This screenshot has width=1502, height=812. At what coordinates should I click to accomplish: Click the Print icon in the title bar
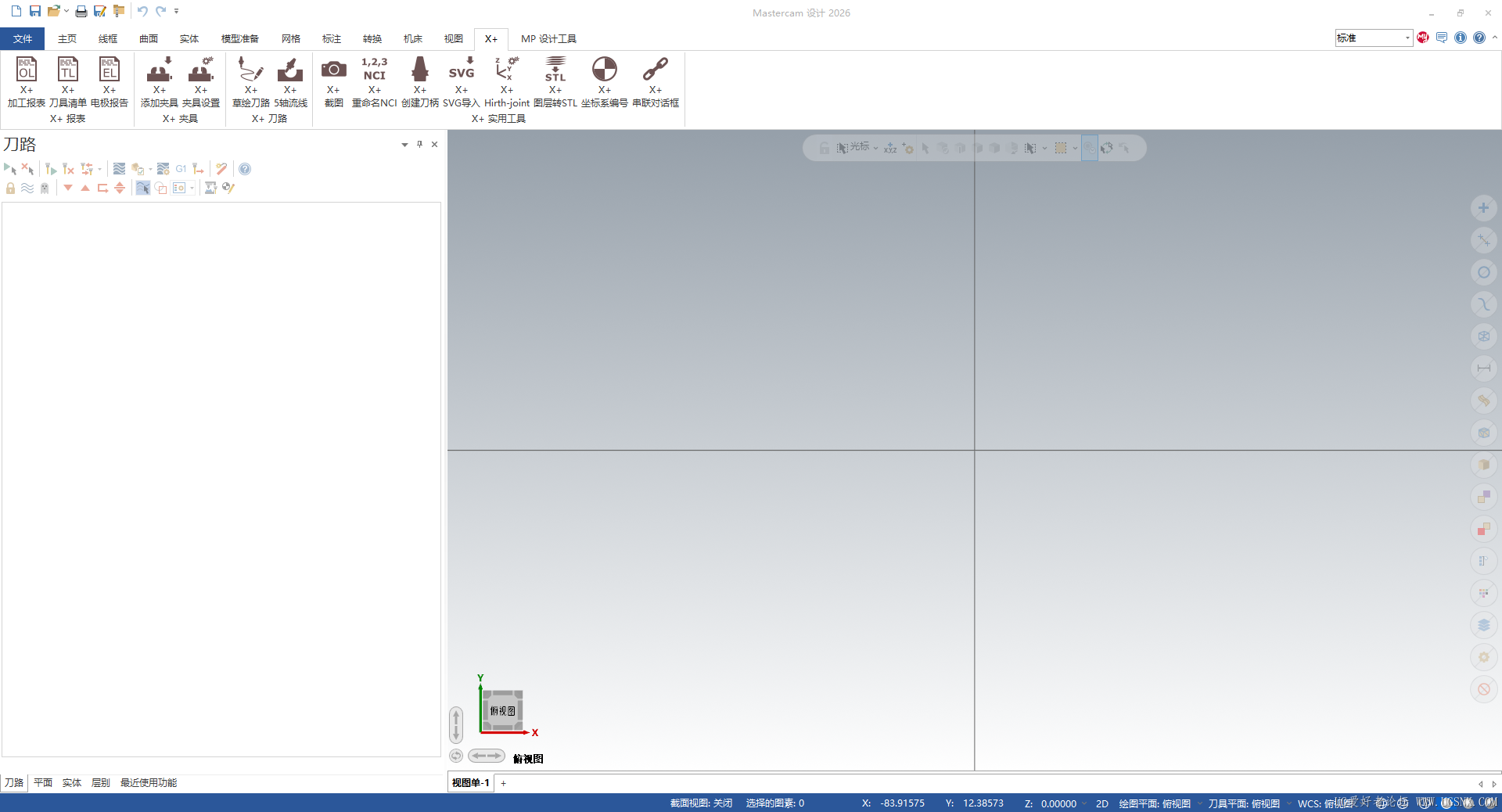(x=81, y=11)
